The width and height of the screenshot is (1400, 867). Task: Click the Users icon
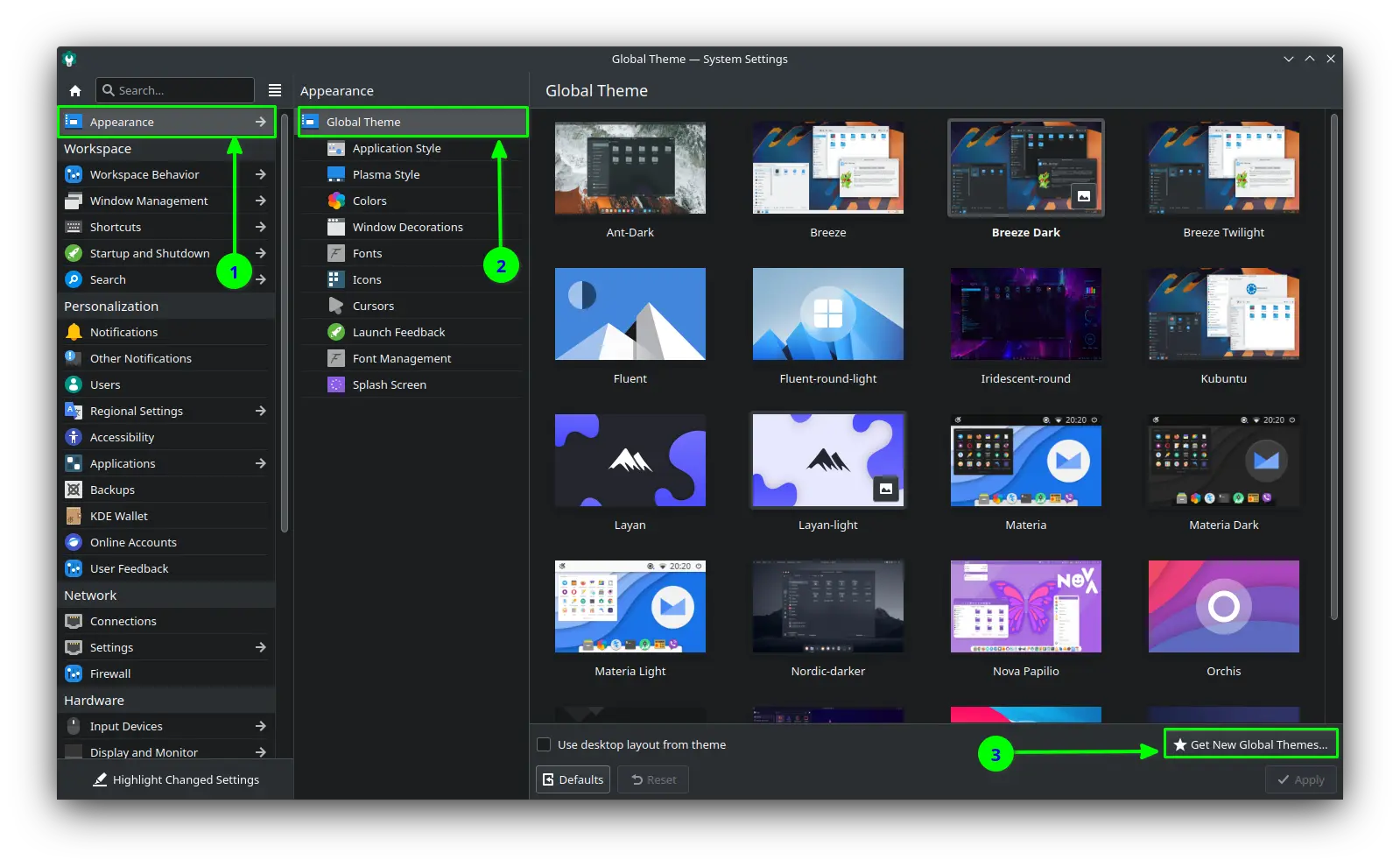point(74,384)
